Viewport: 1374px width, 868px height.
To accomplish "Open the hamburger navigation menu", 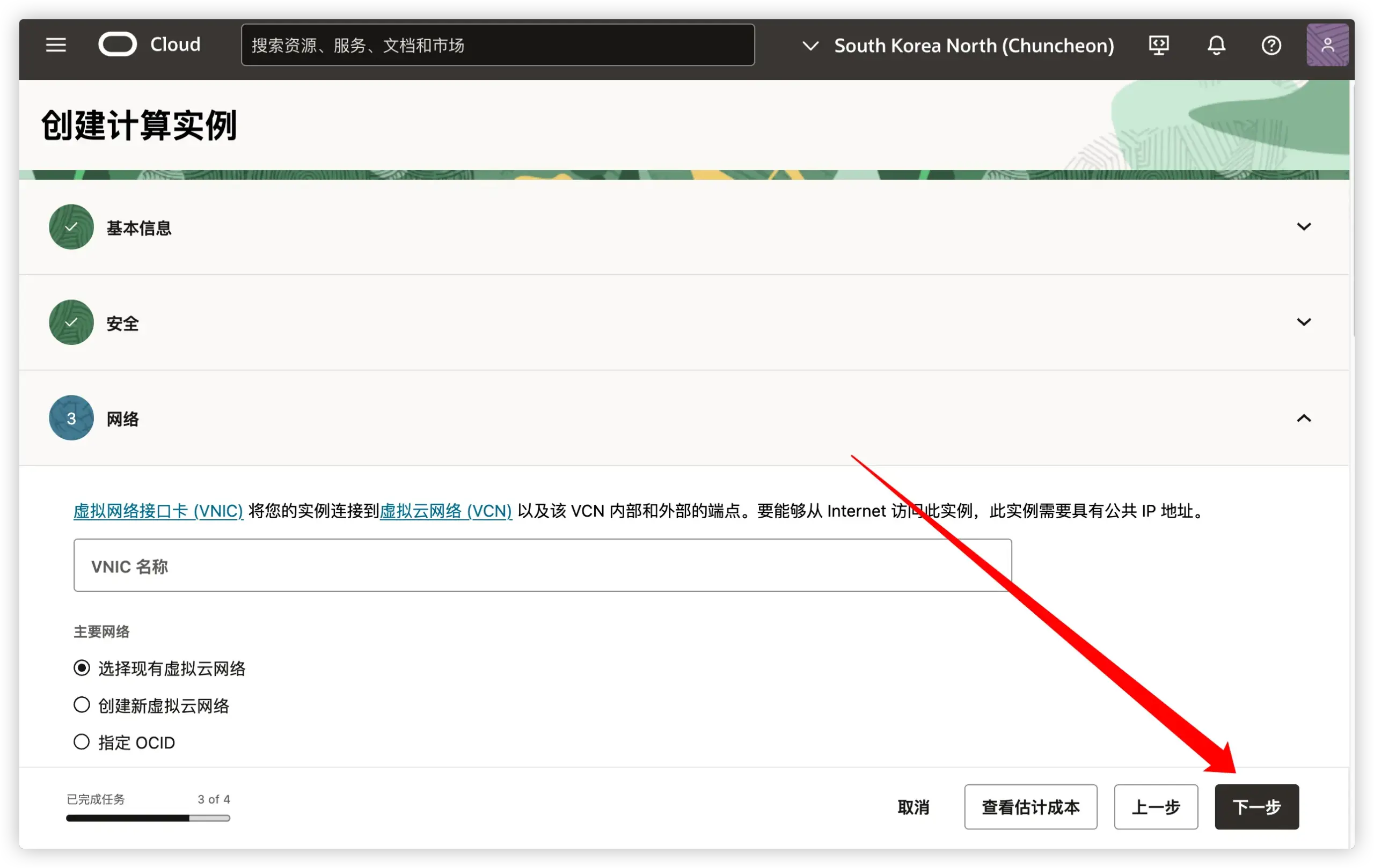I will (x=56, y=45).
